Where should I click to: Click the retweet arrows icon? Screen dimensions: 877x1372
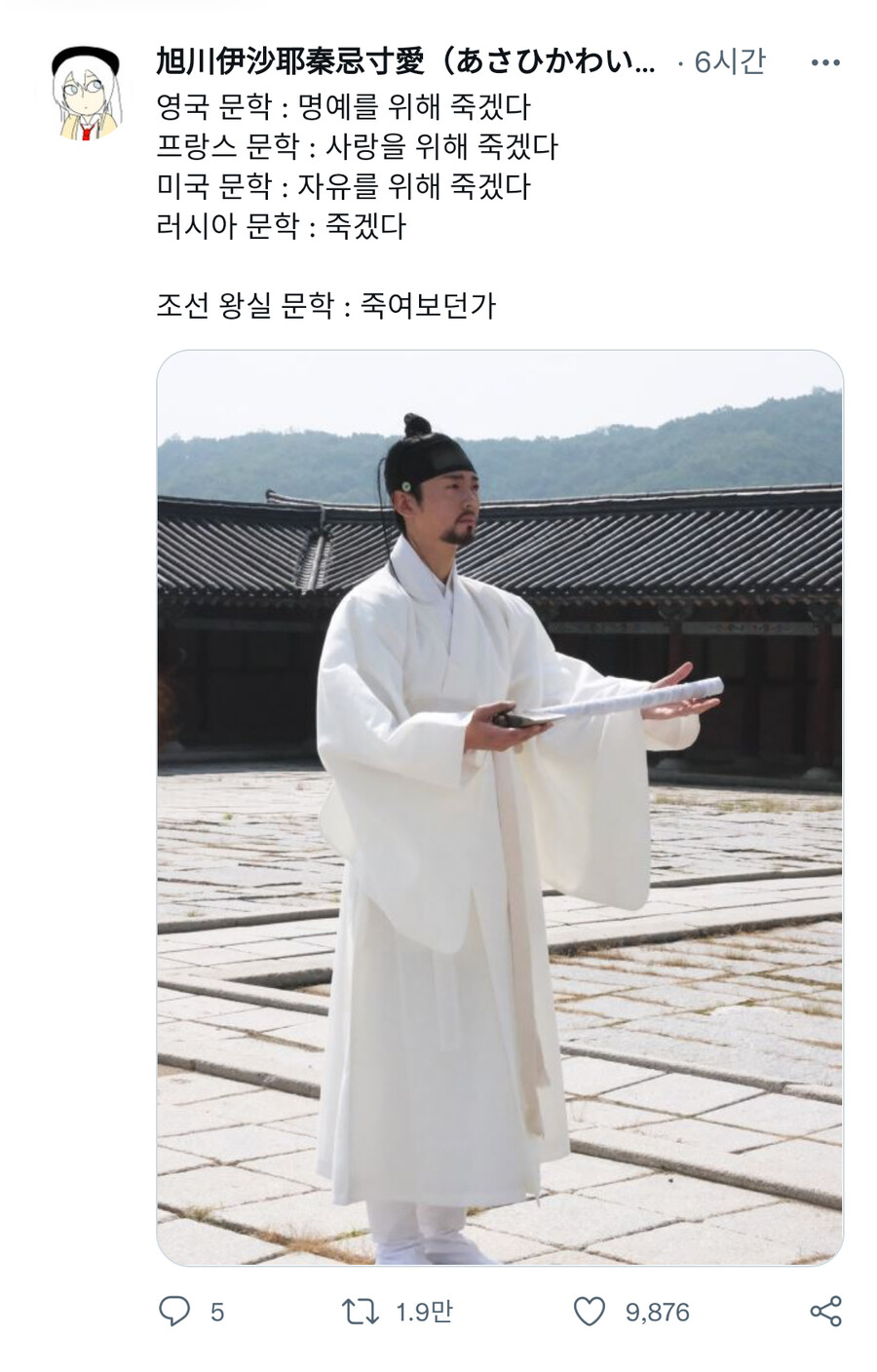pyautogui.click(x=361, y=1312)
